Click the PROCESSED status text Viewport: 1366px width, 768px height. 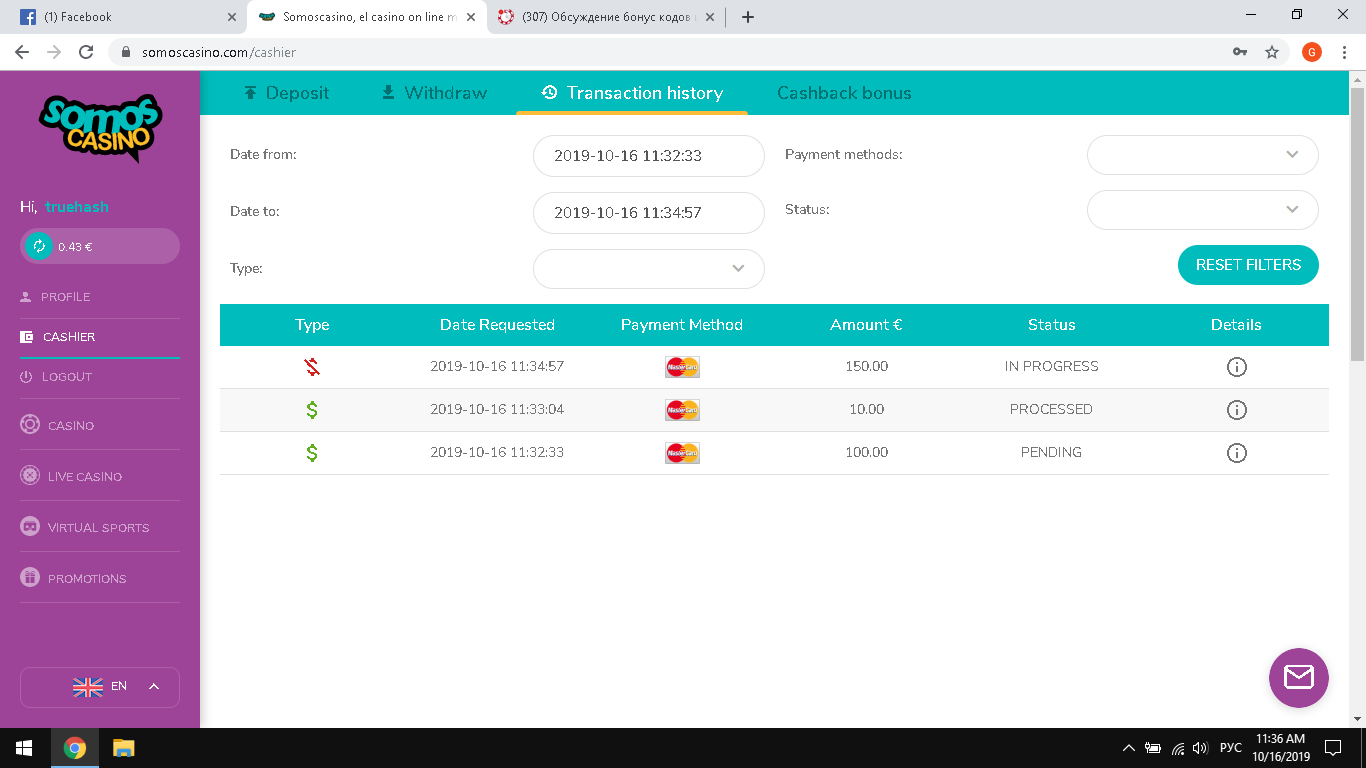1051,410
